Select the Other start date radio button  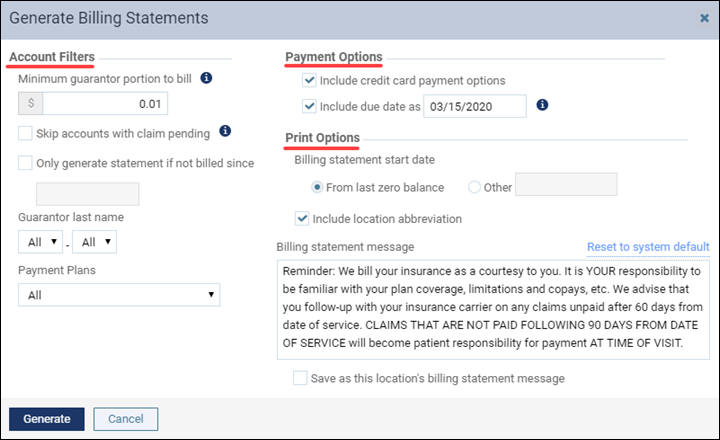click(x=474, y=187)
